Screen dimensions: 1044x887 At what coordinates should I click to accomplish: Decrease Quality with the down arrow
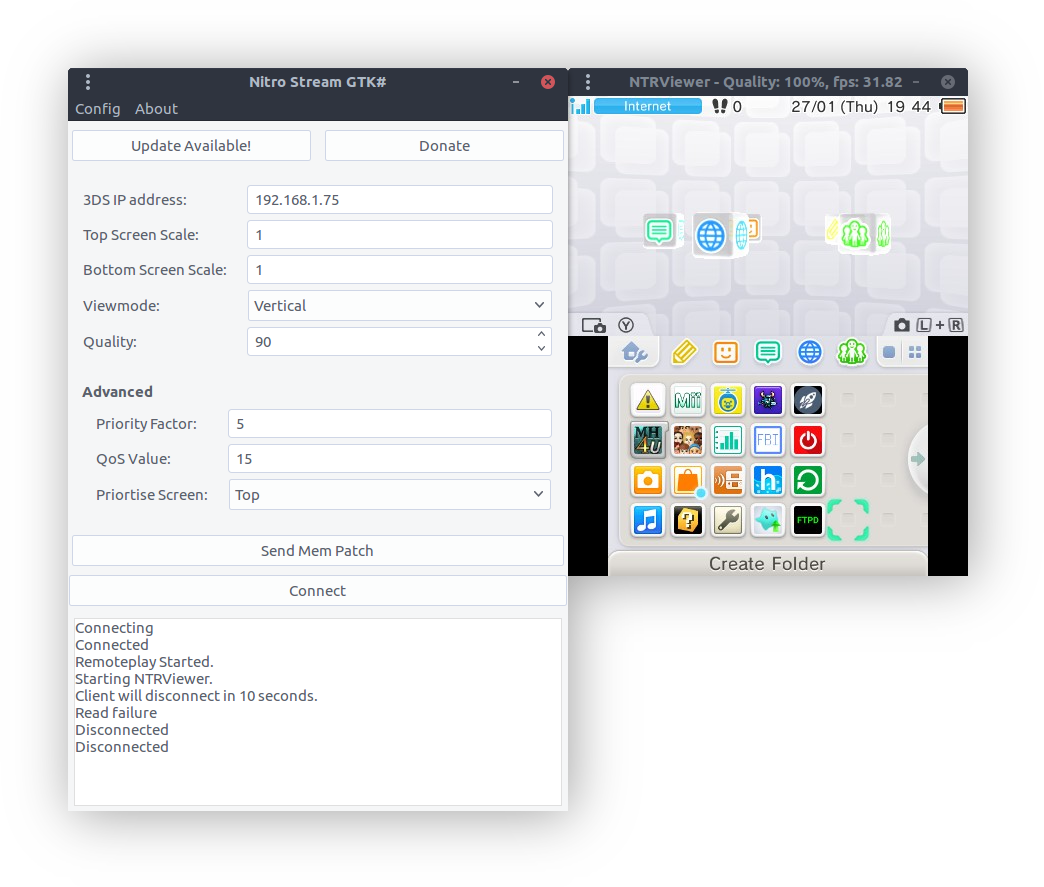pos(541,348)
